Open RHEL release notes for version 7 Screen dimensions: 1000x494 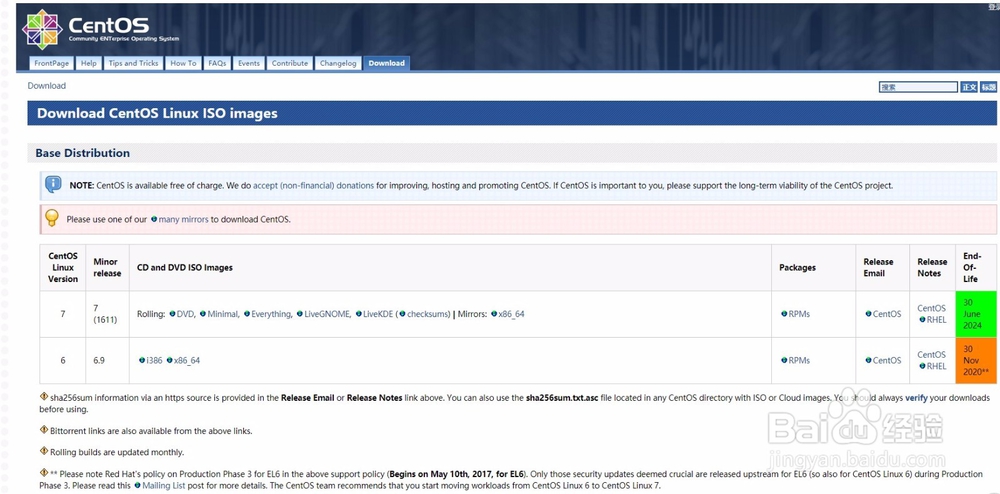click(936, 319)
